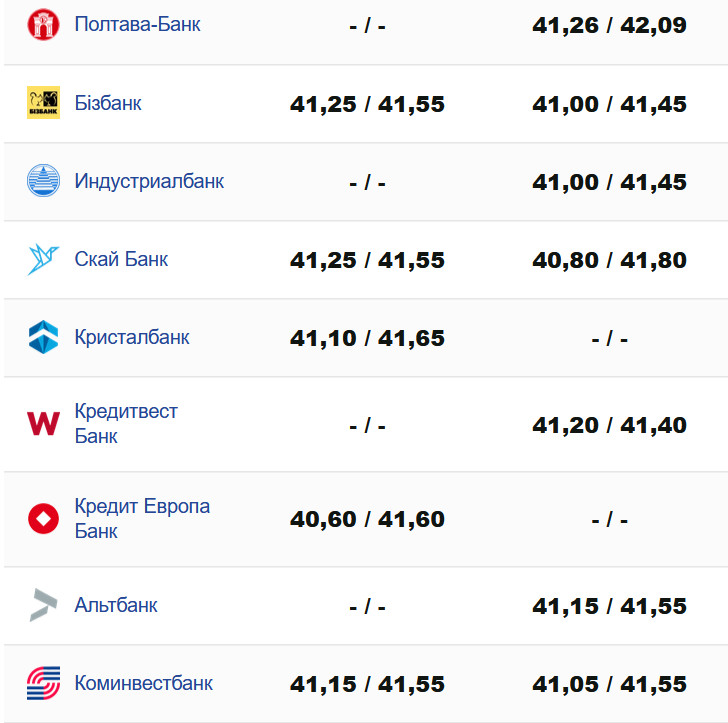728x723 pixels.
Task: Open the Альтбанк link
Action: click(x=116, y=605)
